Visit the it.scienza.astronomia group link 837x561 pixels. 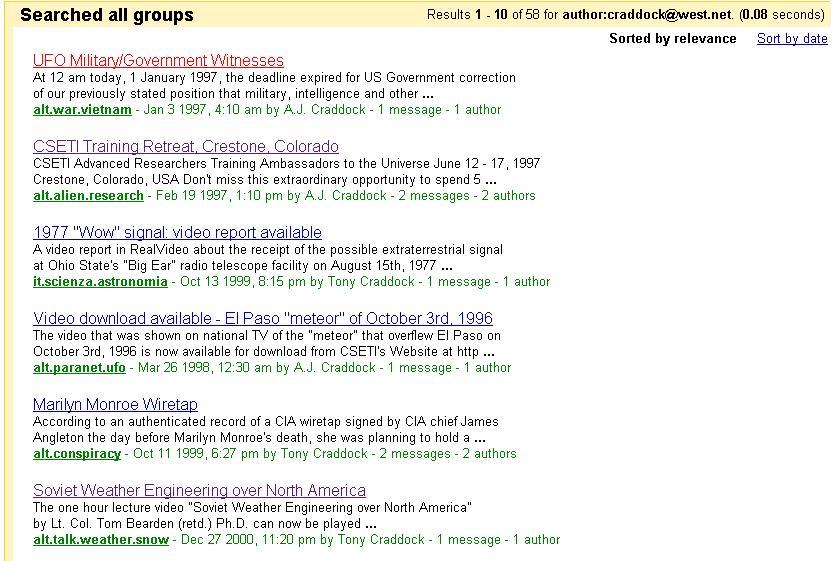[x=100, y=281]
